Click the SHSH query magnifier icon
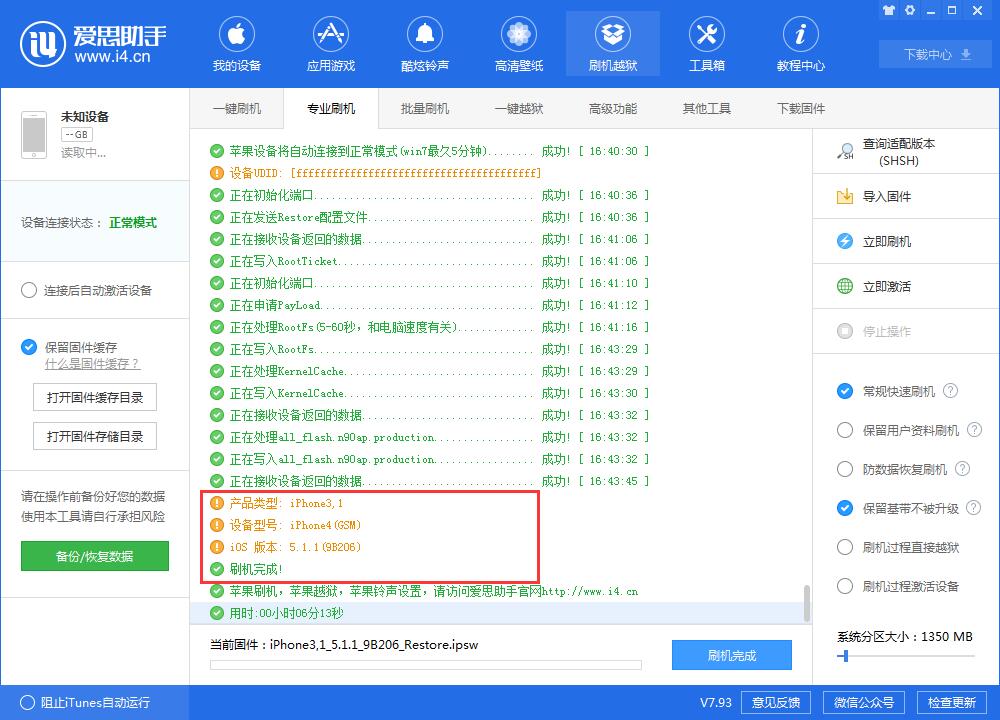Viewport: 1000px width, 720px height. (845, 152)
